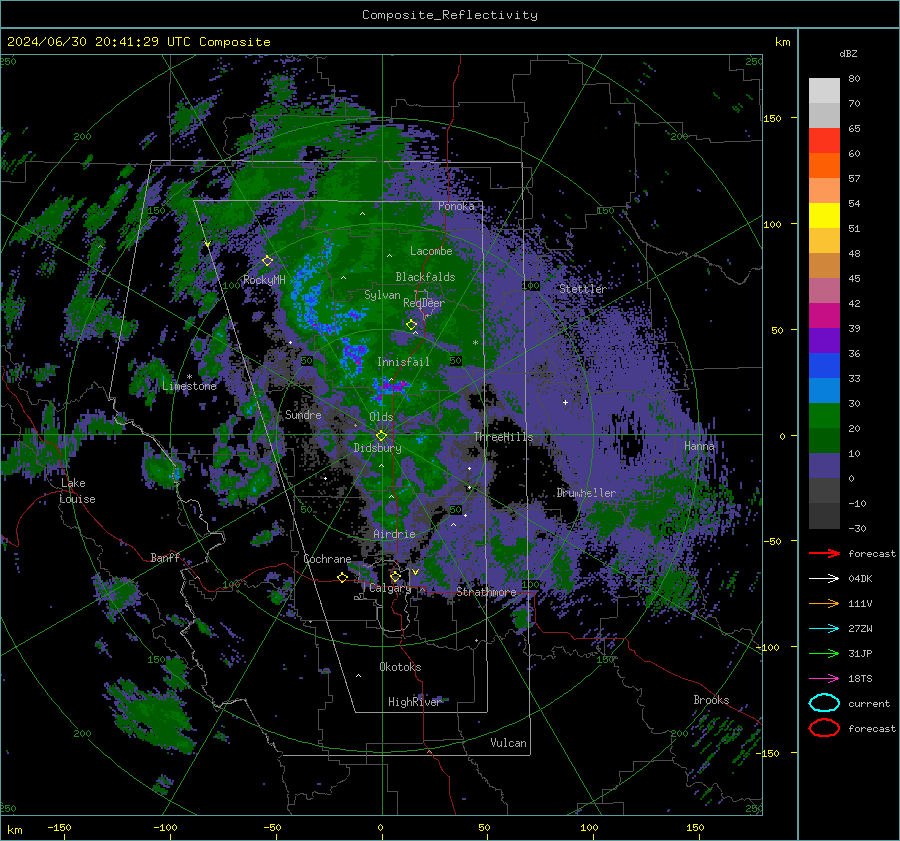The height and width of the screenshot is (841, 900).
Task: Click the km label at bottom left
Action: pyautogui.click(x=14, y=830)
